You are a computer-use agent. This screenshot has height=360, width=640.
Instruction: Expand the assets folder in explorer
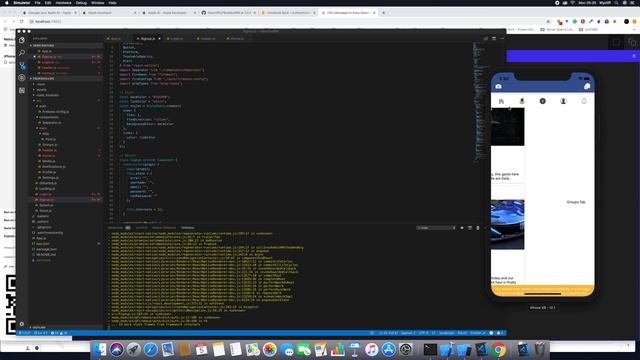[41, 89]
